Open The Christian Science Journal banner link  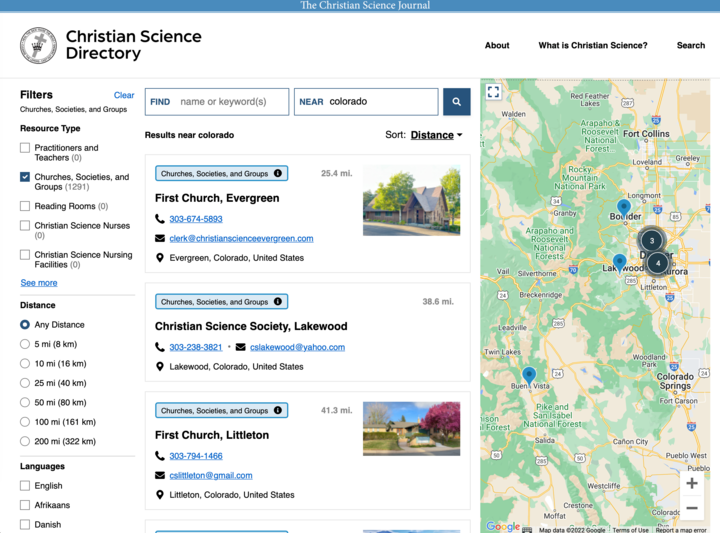[x=365, y=6]
